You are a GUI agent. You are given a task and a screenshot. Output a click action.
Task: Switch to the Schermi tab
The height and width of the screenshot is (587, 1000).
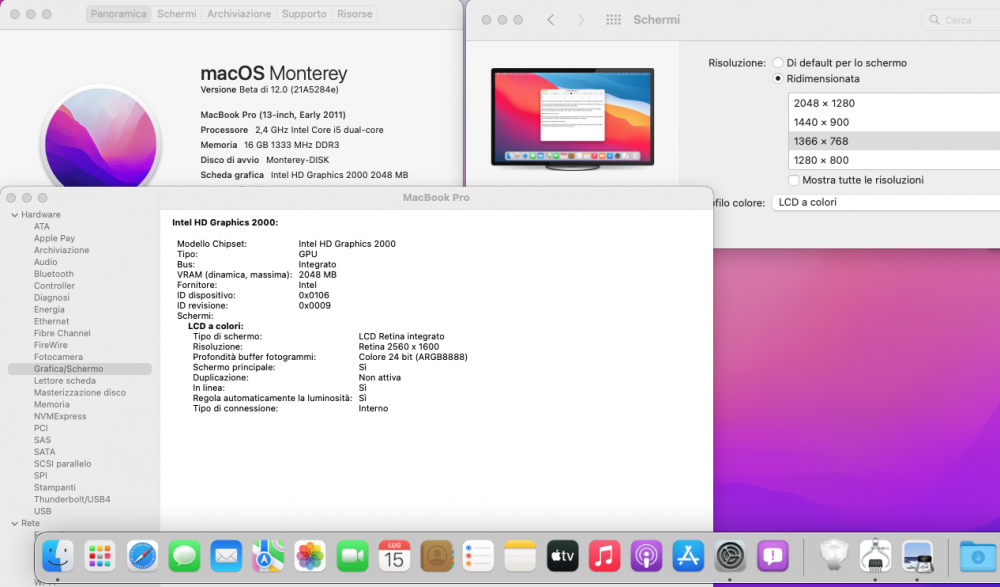(177, 13)
